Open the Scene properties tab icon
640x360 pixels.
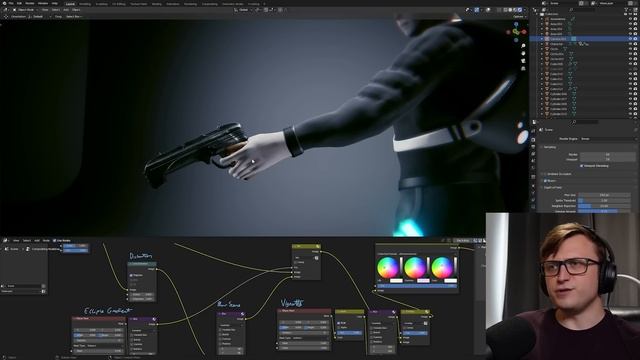pos(533,161)
